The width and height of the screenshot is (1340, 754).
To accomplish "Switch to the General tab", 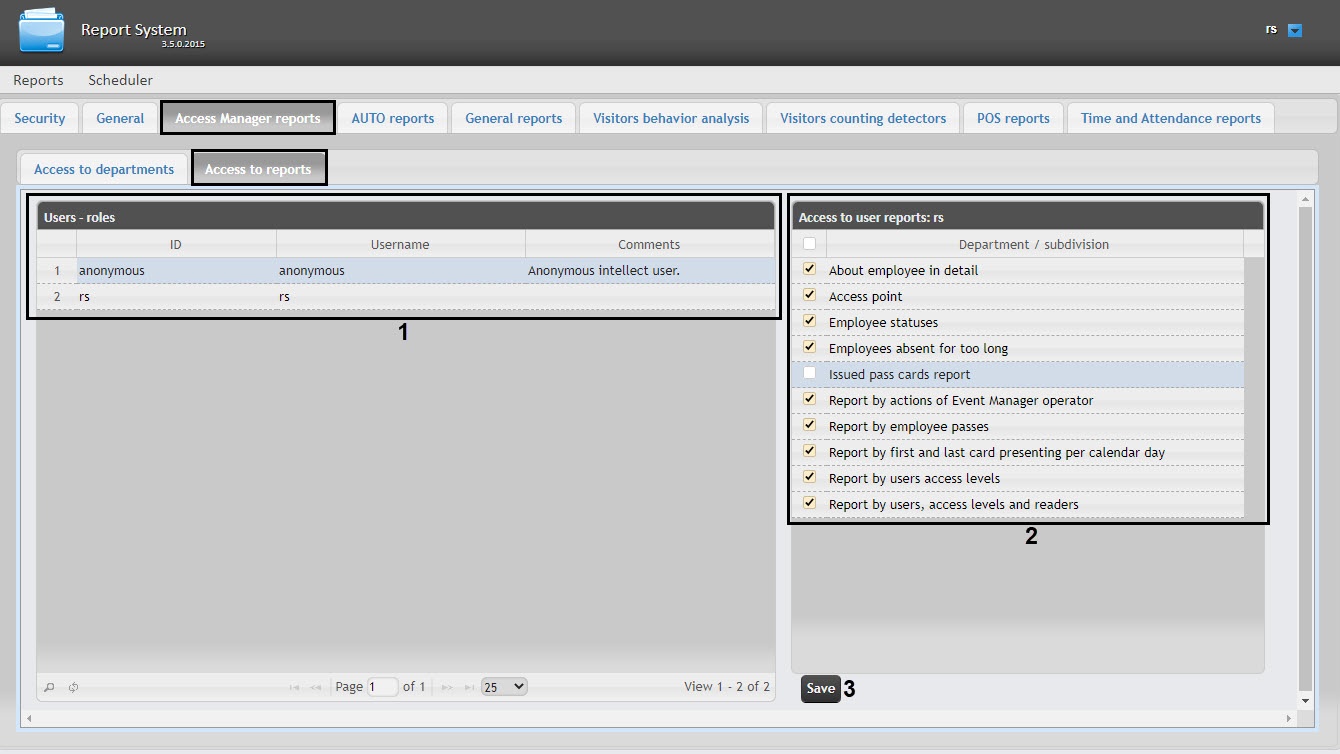I will tap(120, 118).
